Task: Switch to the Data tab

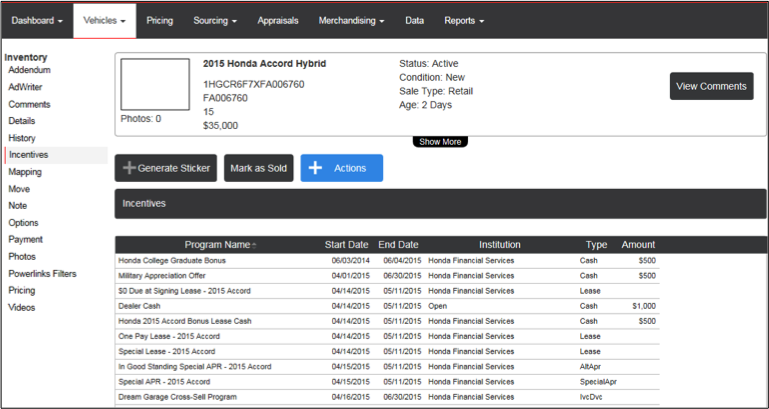Action: pos(414,21)
